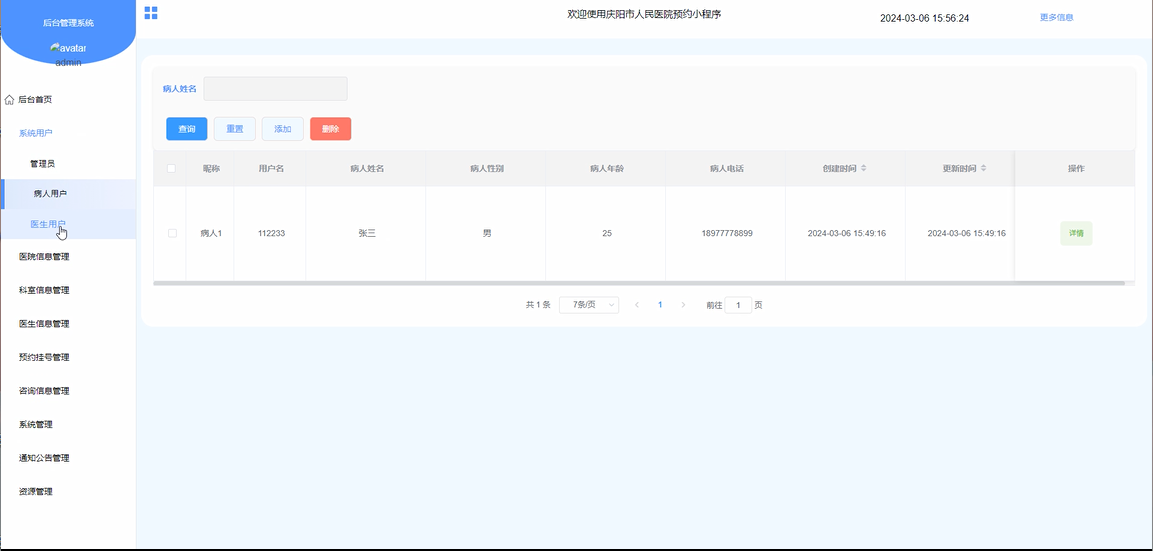Click the 共 1 条 total count
This screenshot has width=1153, height=551.
pos(538,305)
